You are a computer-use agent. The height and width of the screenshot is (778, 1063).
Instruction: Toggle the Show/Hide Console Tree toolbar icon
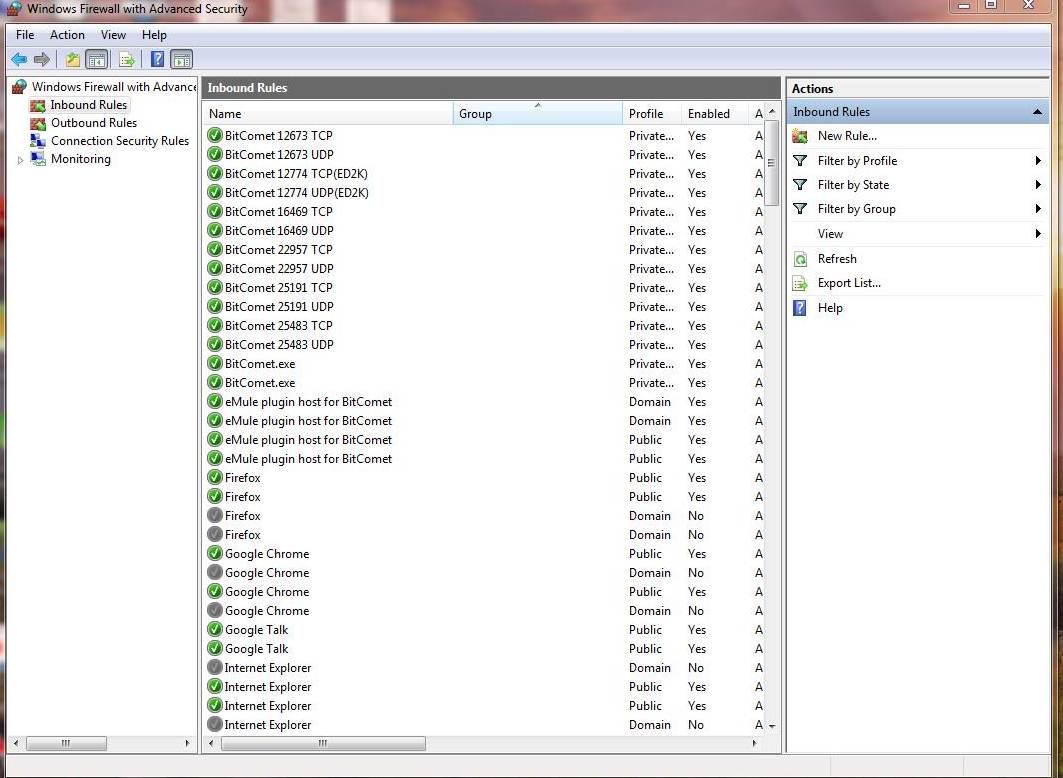[97, 60]
